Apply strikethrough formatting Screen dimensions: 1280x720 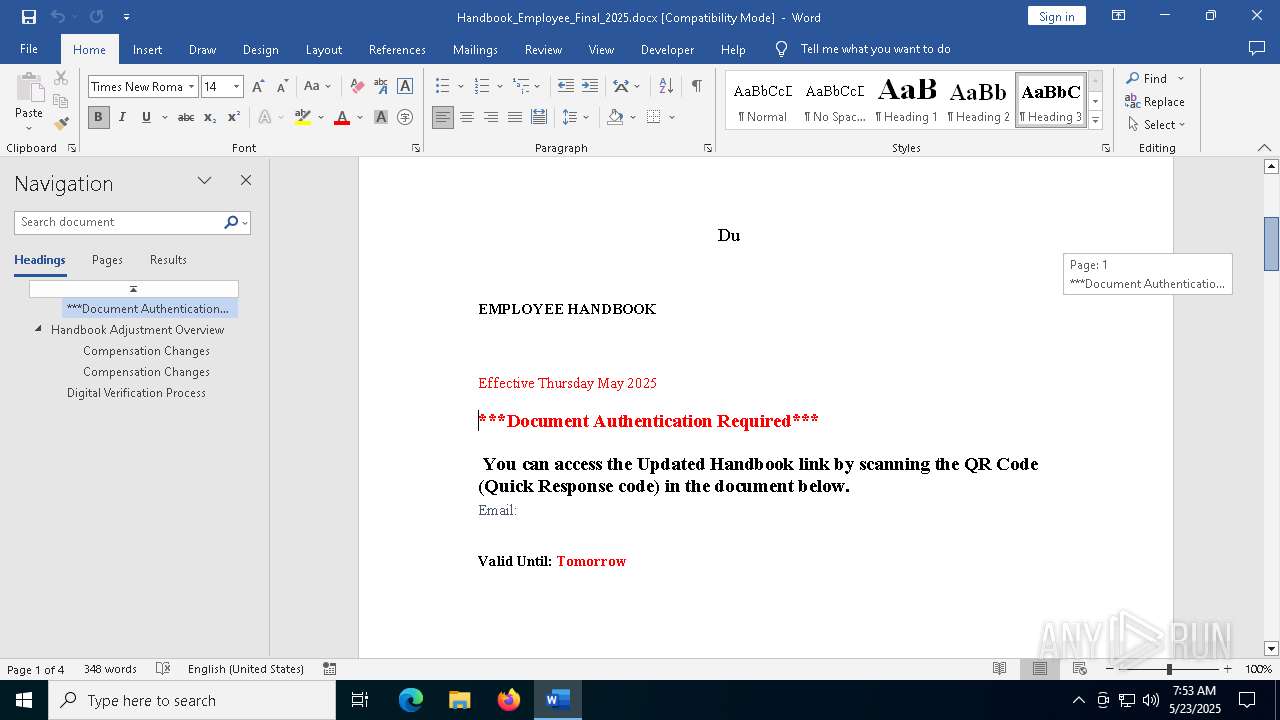186,117
